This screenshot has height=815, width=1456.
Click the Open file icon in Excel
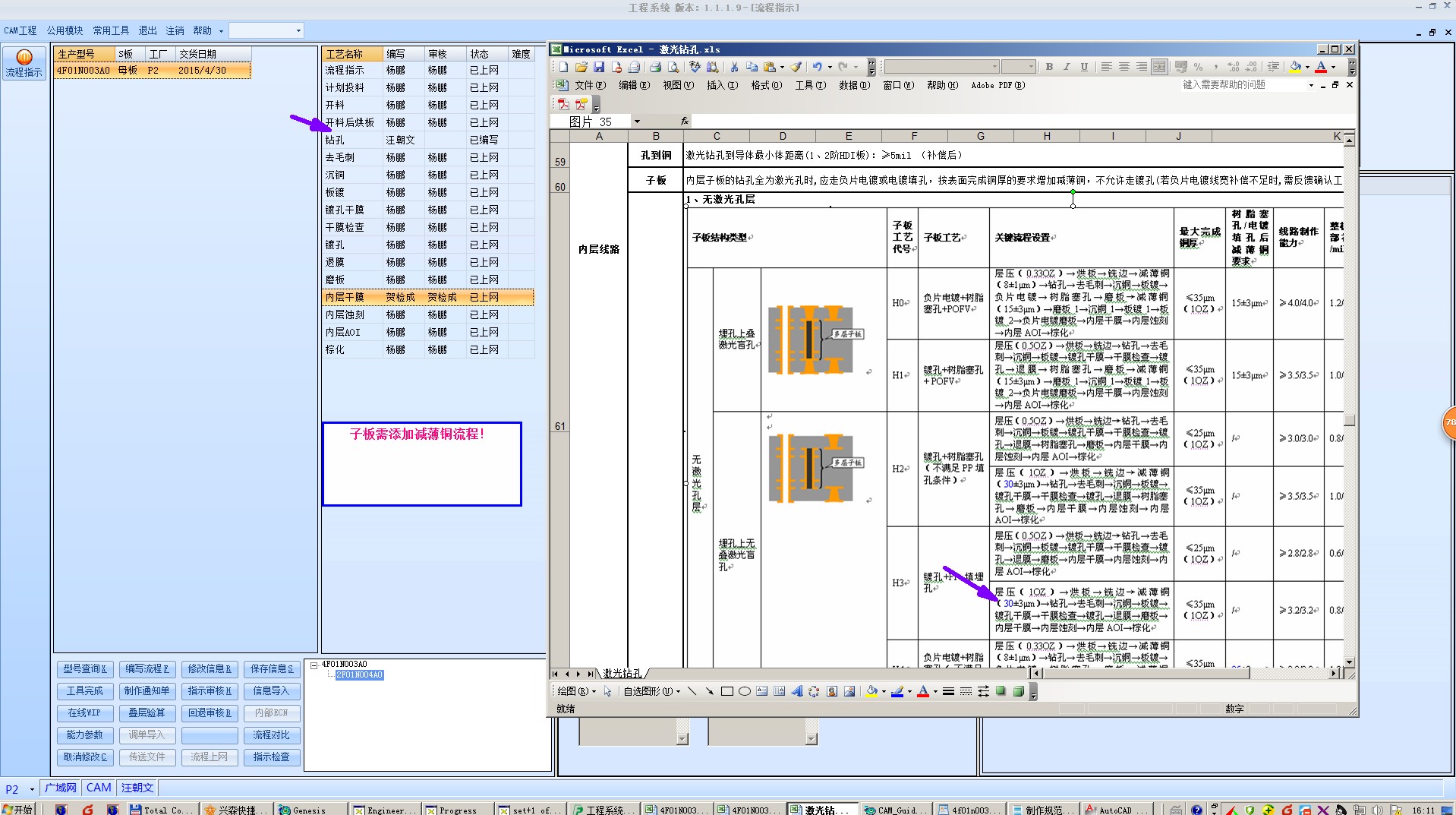pyautogui.click(x=581, y=67)
